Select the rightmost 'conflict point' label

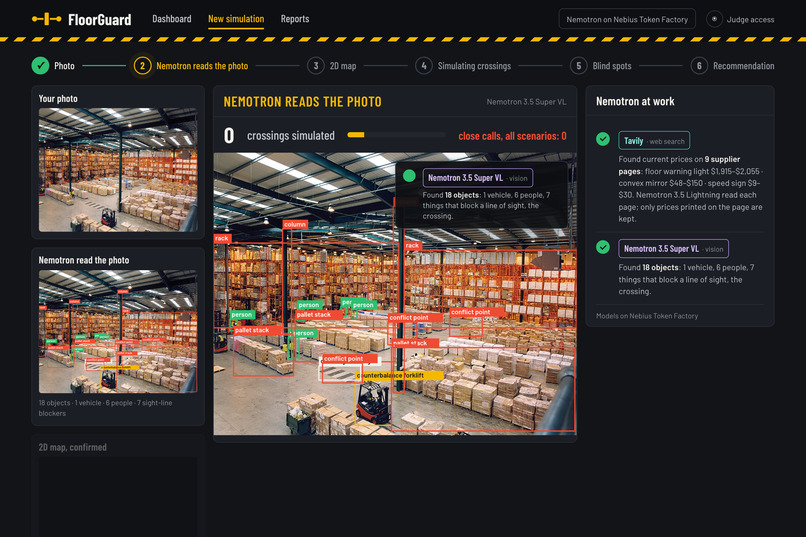[478, 312]
